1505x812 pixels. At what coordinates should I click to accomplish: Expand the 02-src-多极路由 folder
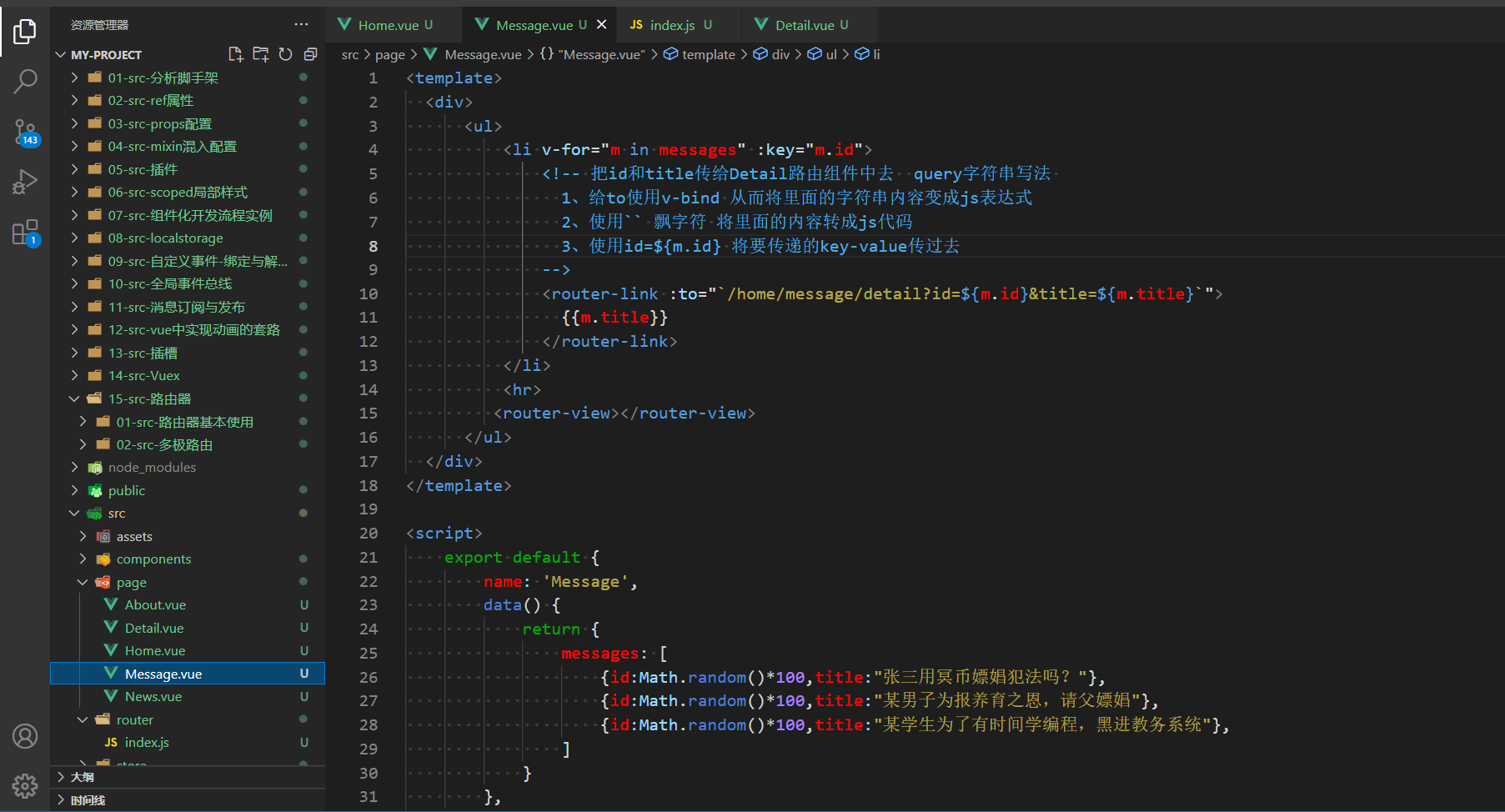(x=188, y=444)
